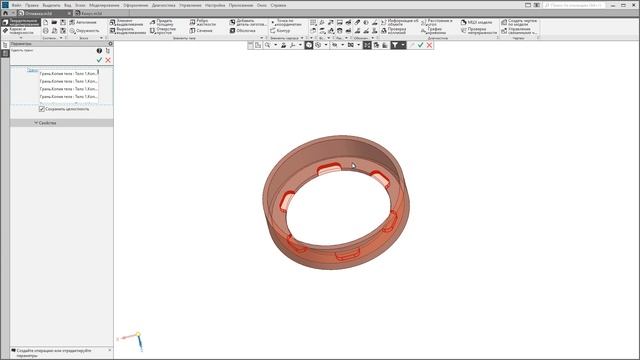Select Придать толщину command
This screenshot has height=360, width=640.
[162, 22]
